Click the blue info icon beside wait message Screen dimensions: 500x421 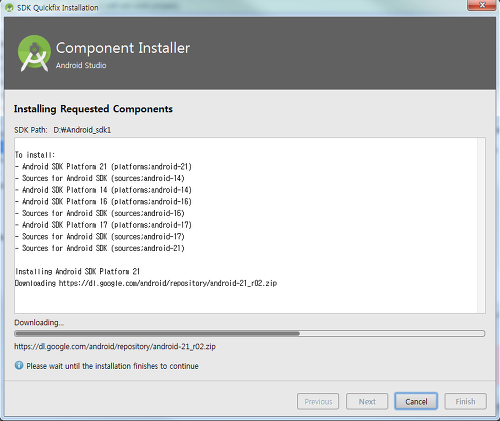pos(19,365)
